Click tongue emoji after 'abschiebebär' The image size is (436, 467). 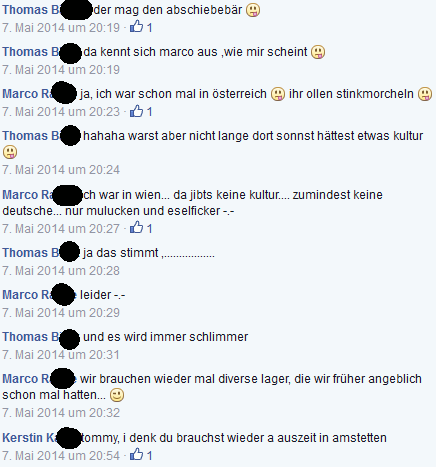(253, 10)
